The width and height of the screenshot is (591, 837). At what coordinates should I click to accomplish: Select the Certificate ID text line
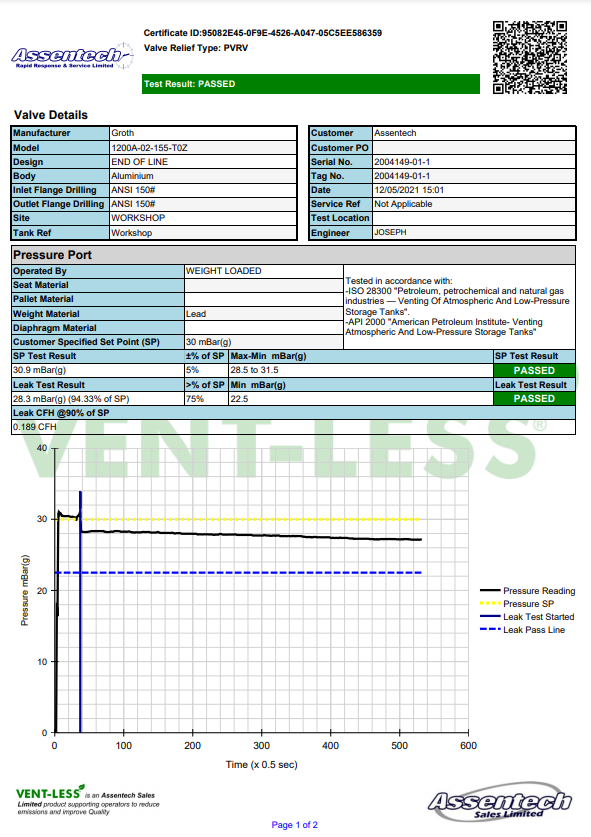click(x=263, y=33)
